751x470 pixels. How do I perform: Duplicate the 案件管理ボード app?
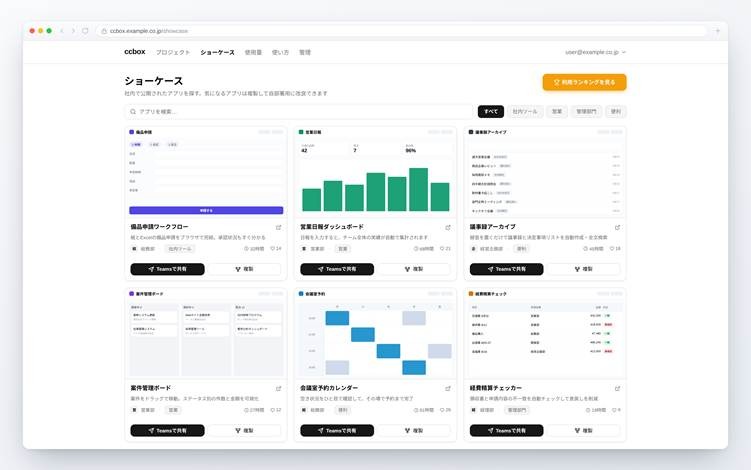[244, 431]
